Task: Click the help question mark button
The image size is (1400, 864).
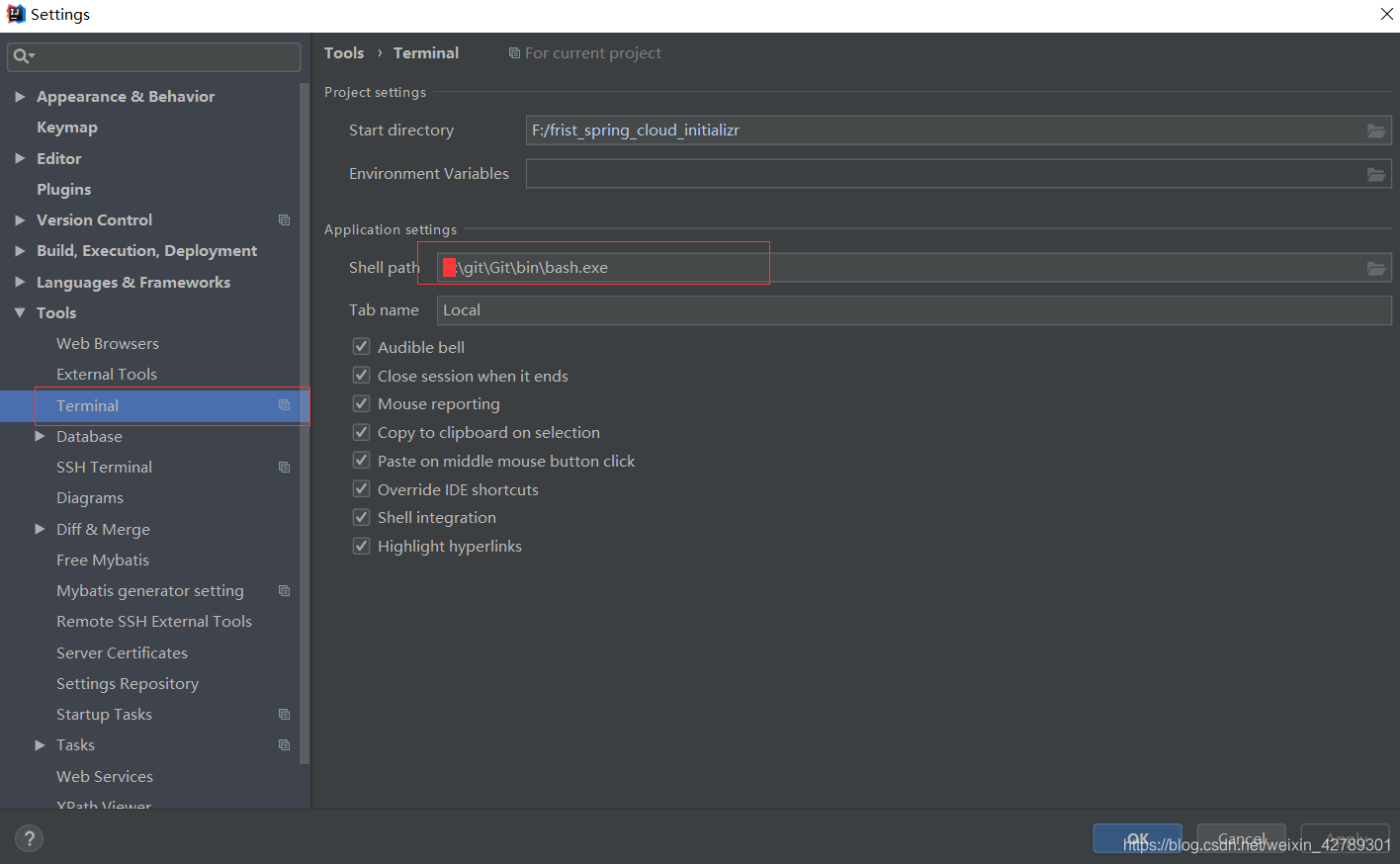Action: [x=30, y=838]
